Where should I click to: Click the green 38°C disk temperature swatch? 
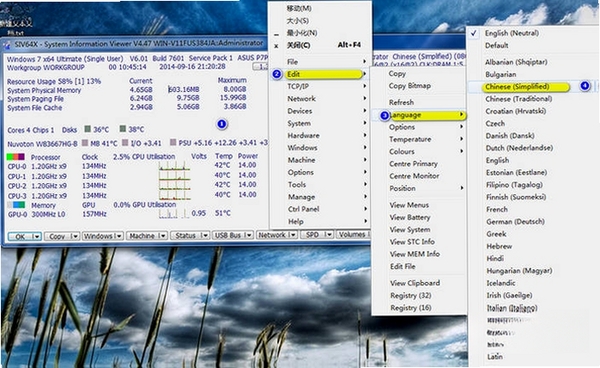122,129
